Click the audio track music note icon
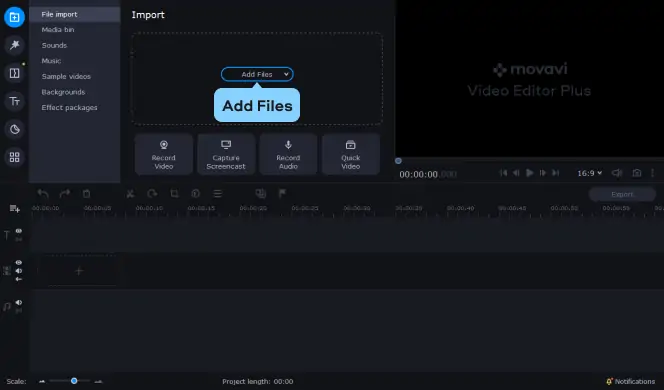This screenshot has width=664, height=390. pyautogui.click(x=7, y=307)
